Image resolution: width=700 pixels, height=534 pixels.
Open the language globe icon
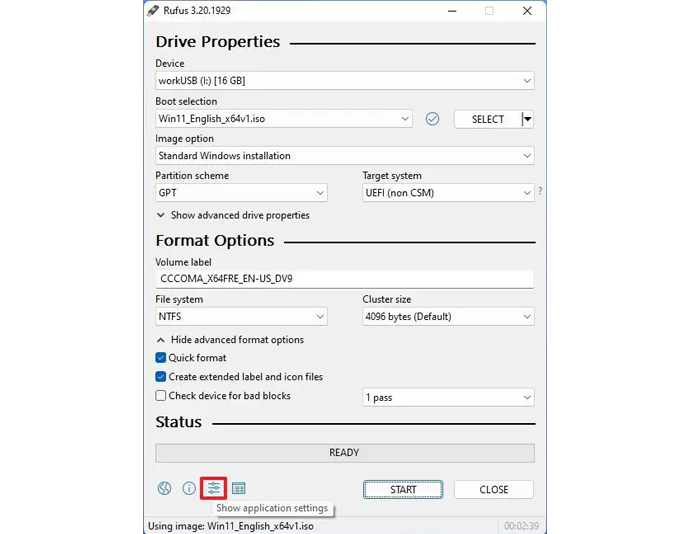point(164,488)
